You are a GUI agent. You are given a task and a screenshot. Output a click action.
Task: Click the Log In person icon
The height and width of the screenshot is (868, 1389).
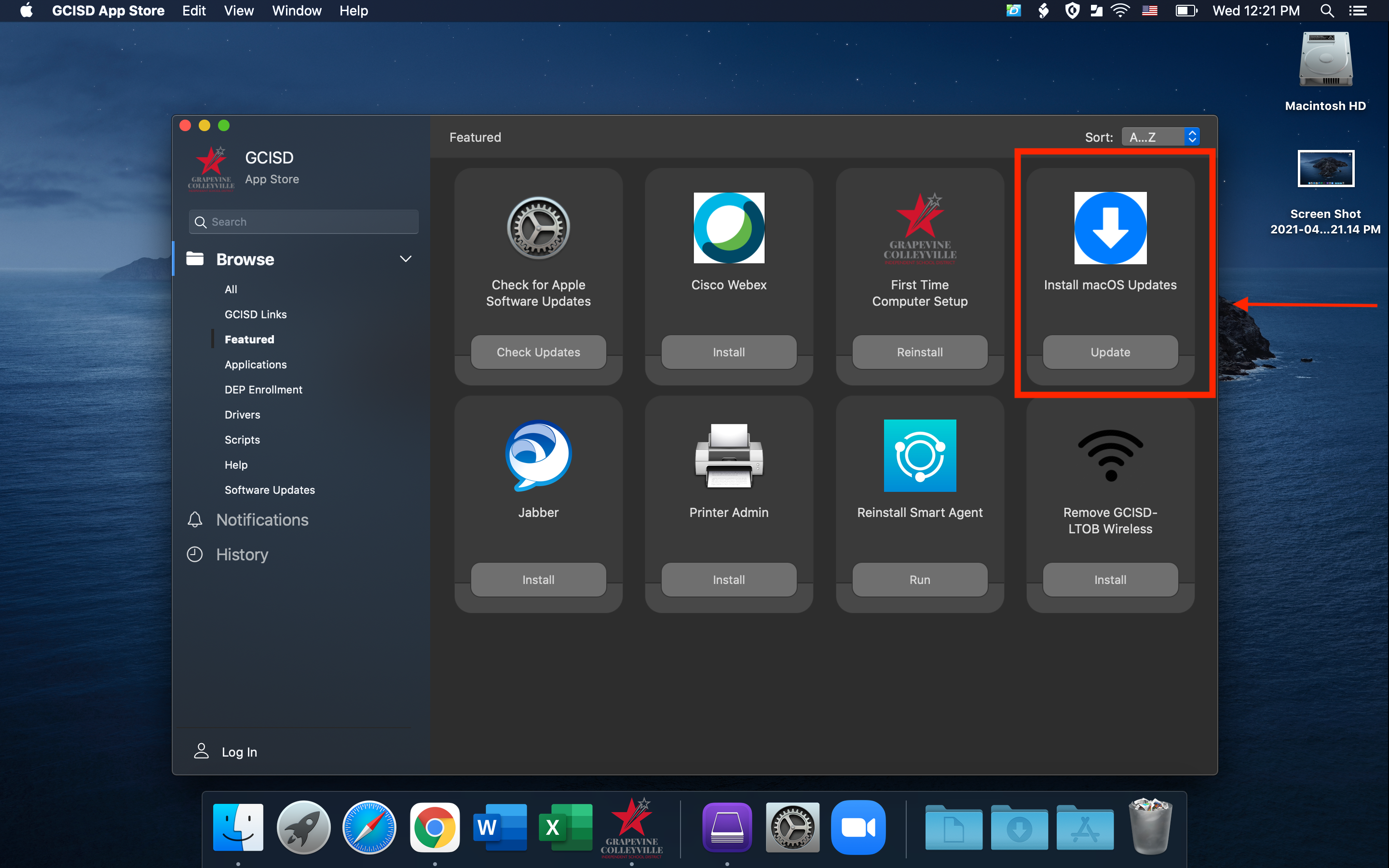point(201,751)
